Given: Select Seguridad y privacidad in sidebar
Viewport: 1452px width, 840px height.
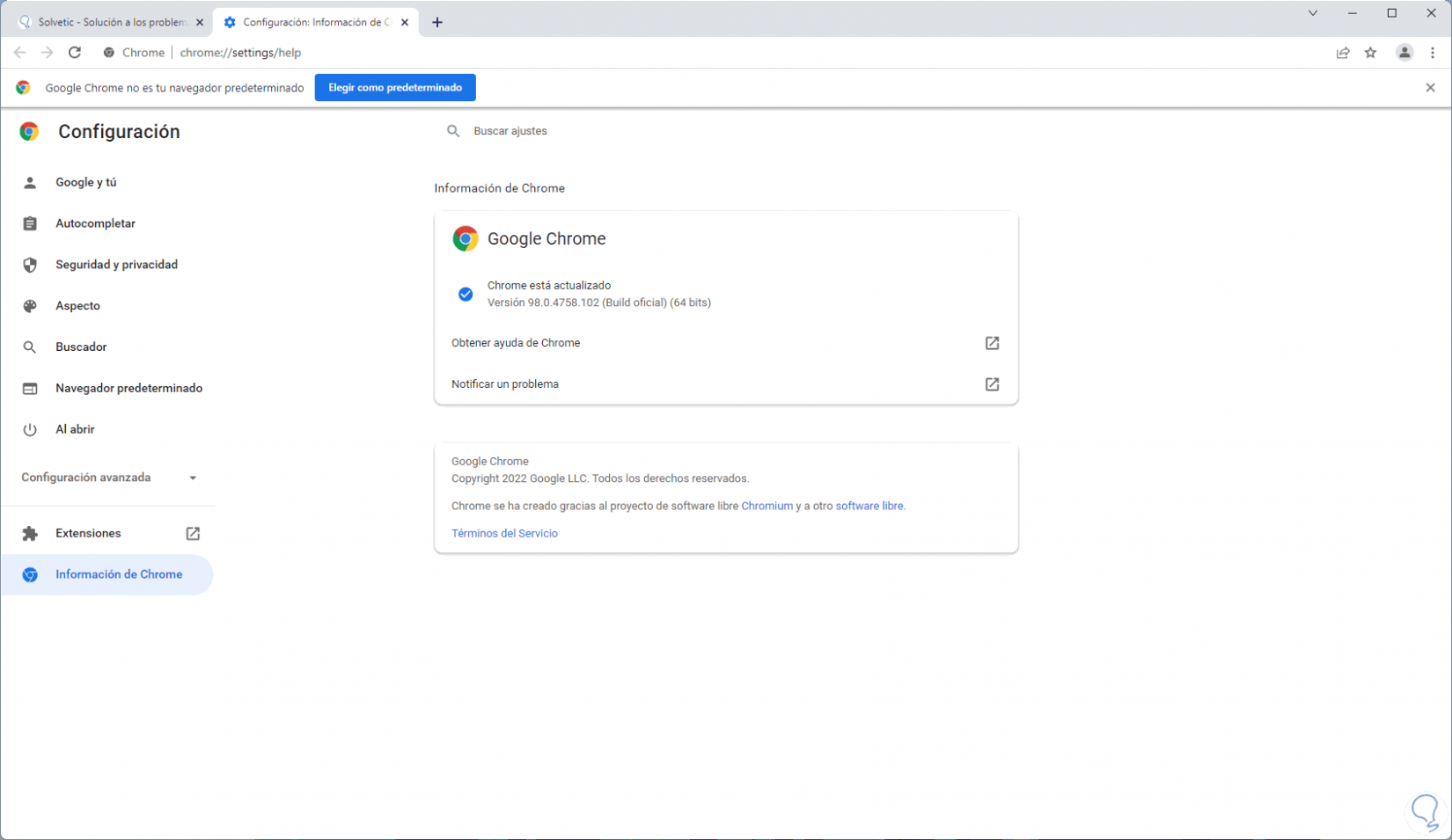Looking at the screenshot, I should point(116,265).
